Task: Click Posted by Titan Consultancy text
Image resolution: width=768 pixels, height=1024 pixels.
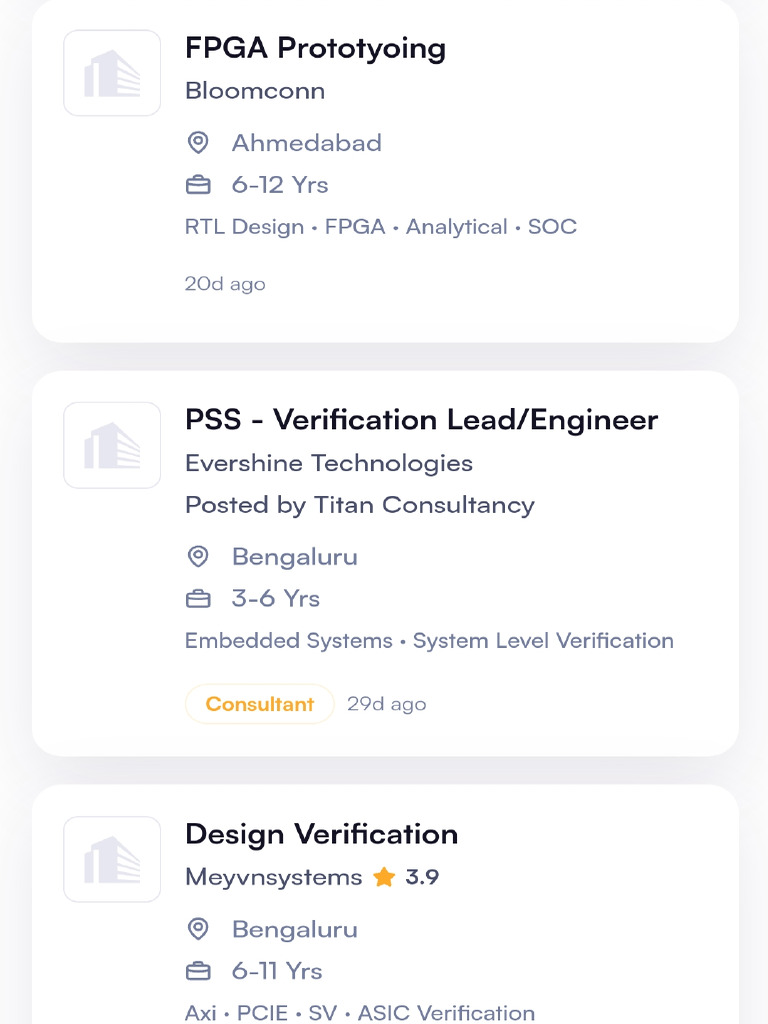Action: (x=360, y=505)
